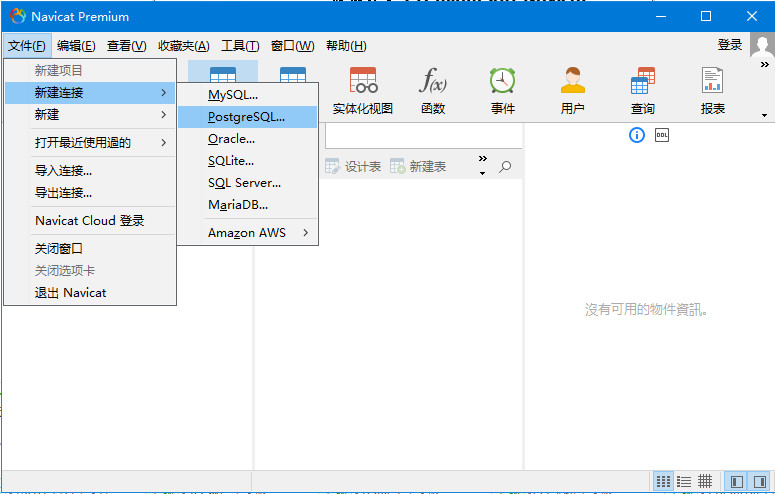This screenshot has width=775, height=494.
Task: Expand the Amazon AWS submenu arrow
Action: [x=306, y=232]
